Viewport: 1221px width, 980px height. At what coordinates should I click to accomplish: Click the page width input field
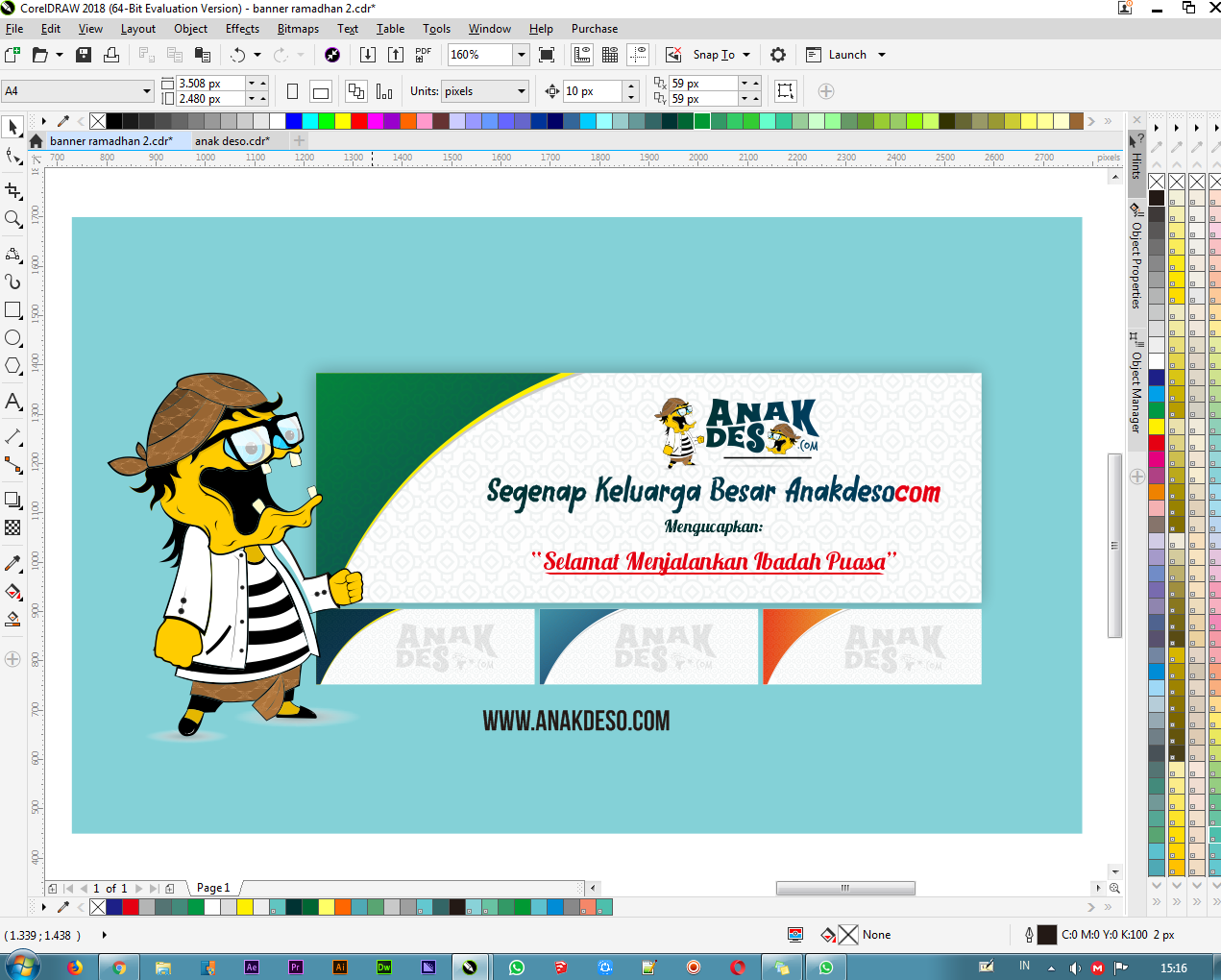pos(211,84)
